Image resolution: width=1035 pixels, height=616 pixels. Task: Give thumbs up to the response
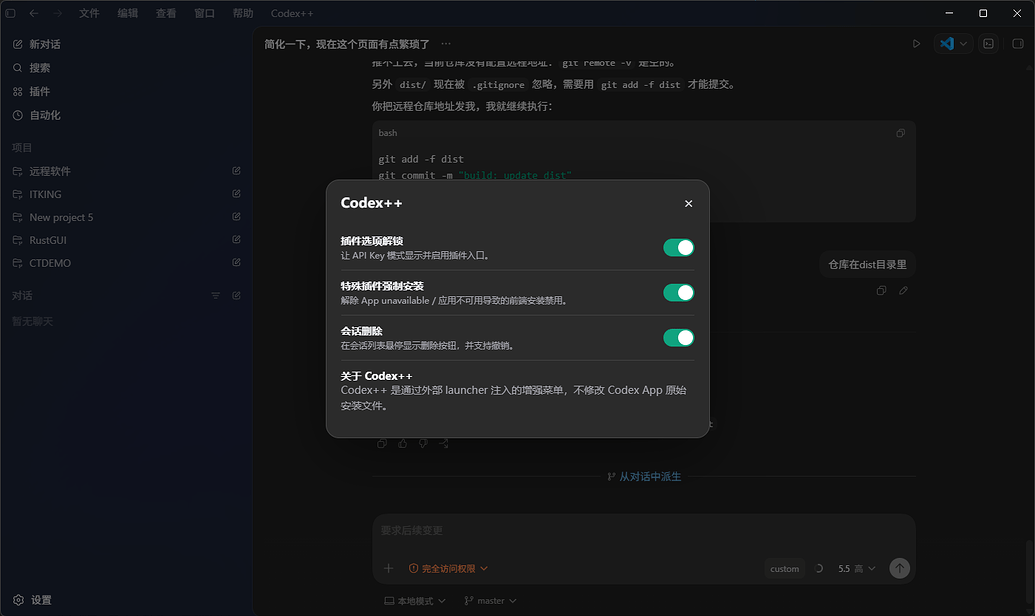pyautogui.click(x=403, y=444)
